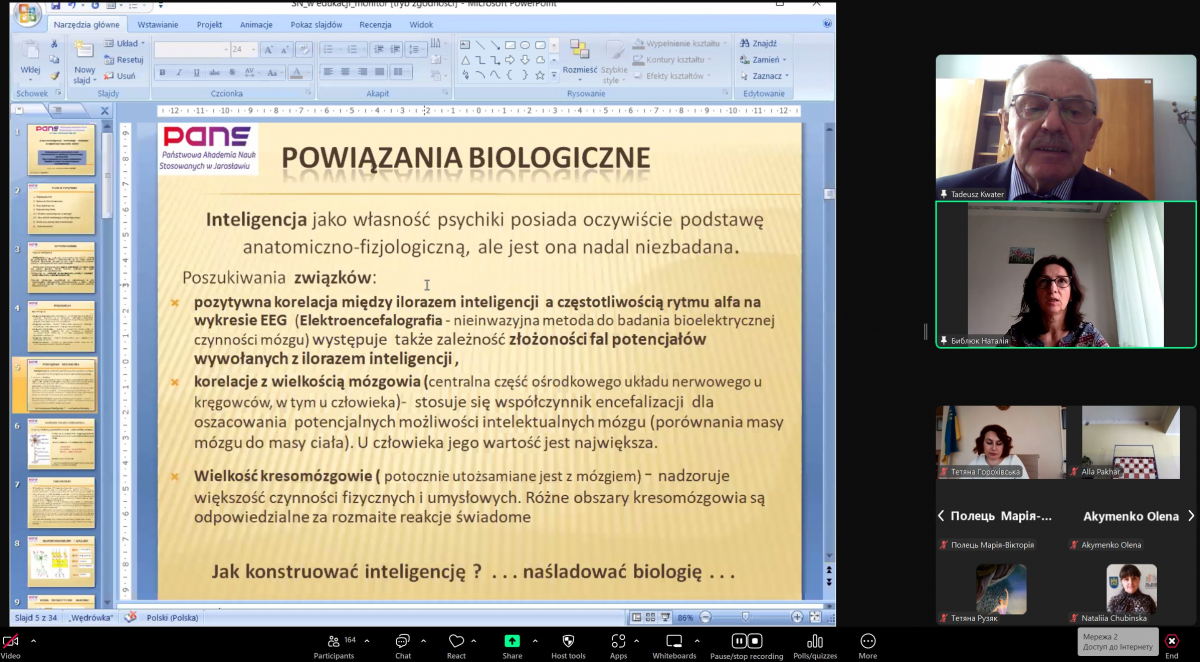Open the Apps menu icon

[x=618, y=642]
